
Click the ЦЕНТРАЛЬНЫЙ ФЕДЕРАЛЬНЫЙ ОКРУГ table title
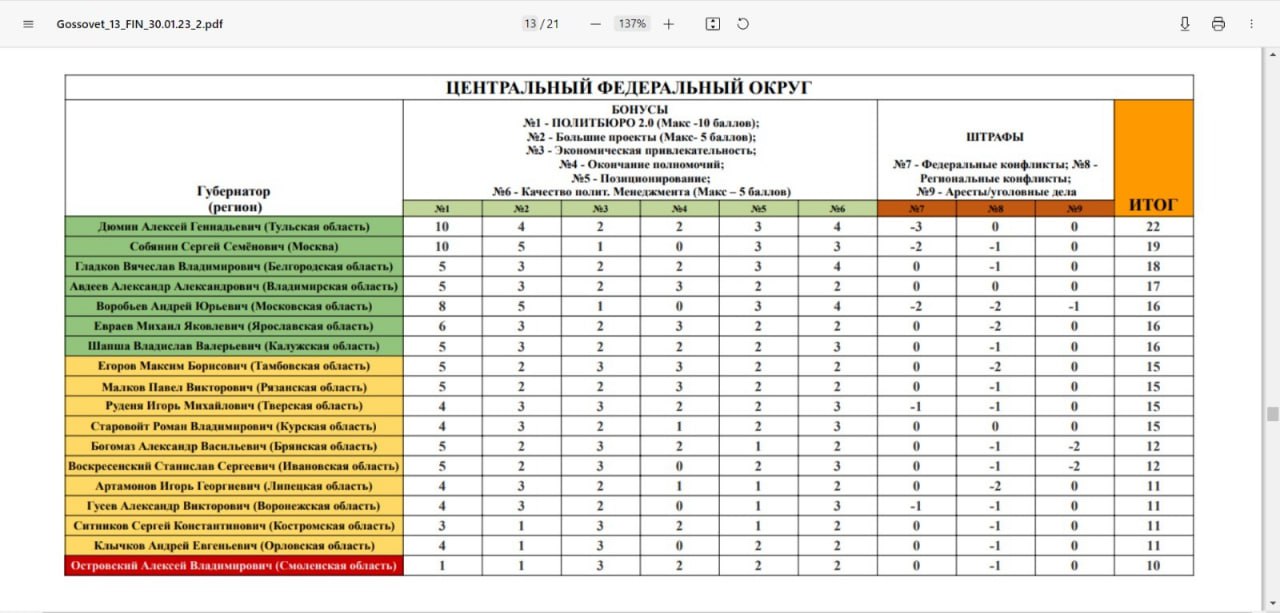pyautogui.click(x=629, y=87)
